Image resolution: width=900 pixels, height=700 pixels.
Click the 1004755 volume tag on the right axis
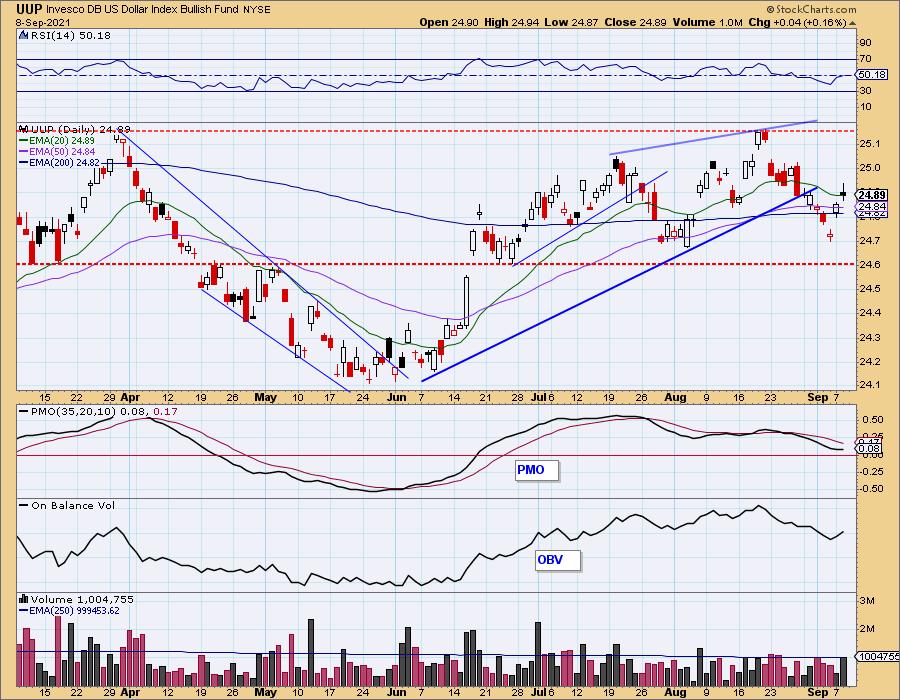[878, 656]
